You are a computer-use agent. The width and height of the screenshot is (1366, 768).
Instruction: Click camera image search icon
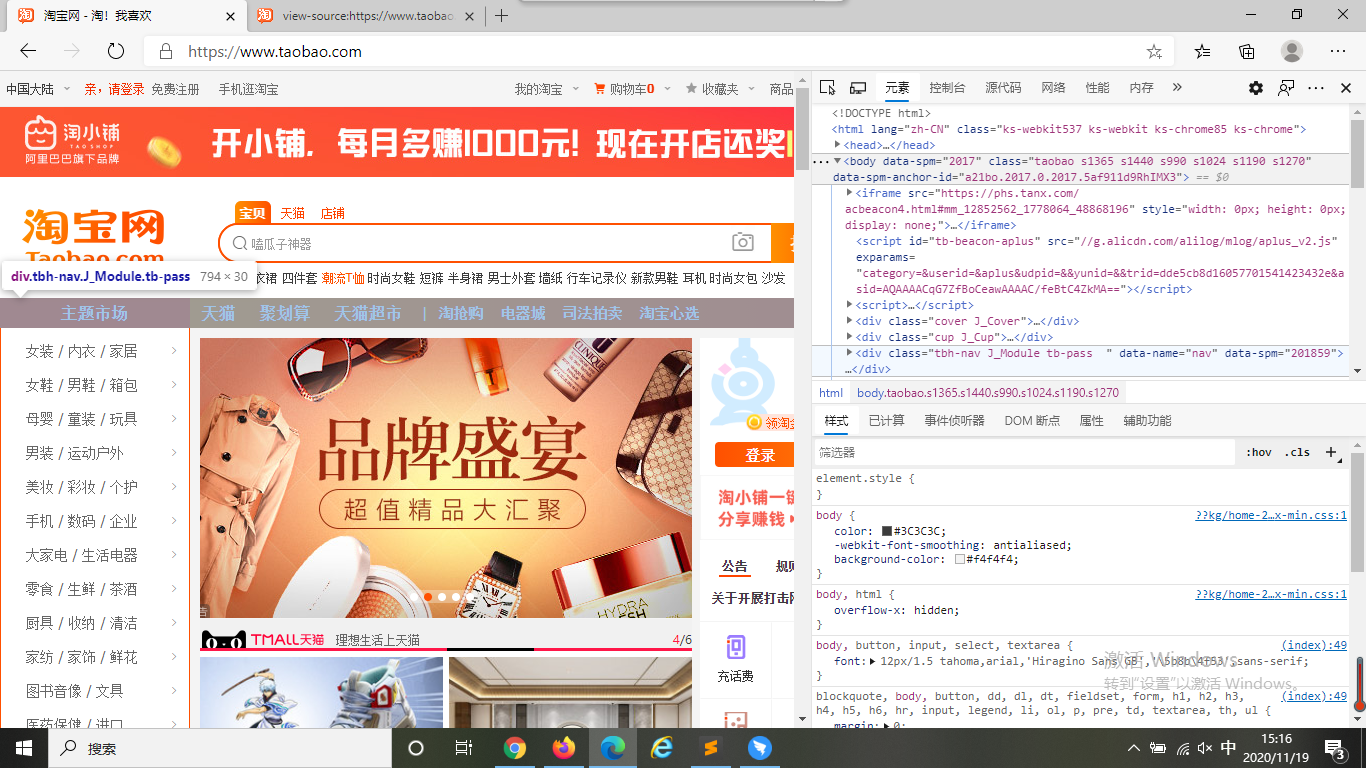point(742,242)
